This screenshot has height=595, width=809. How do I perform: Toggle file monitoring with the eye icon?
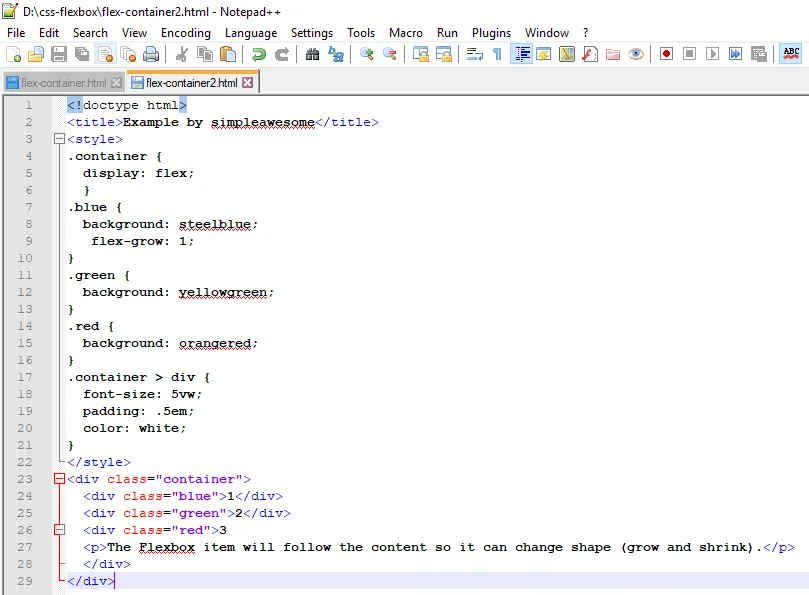[x=636, y=54]
